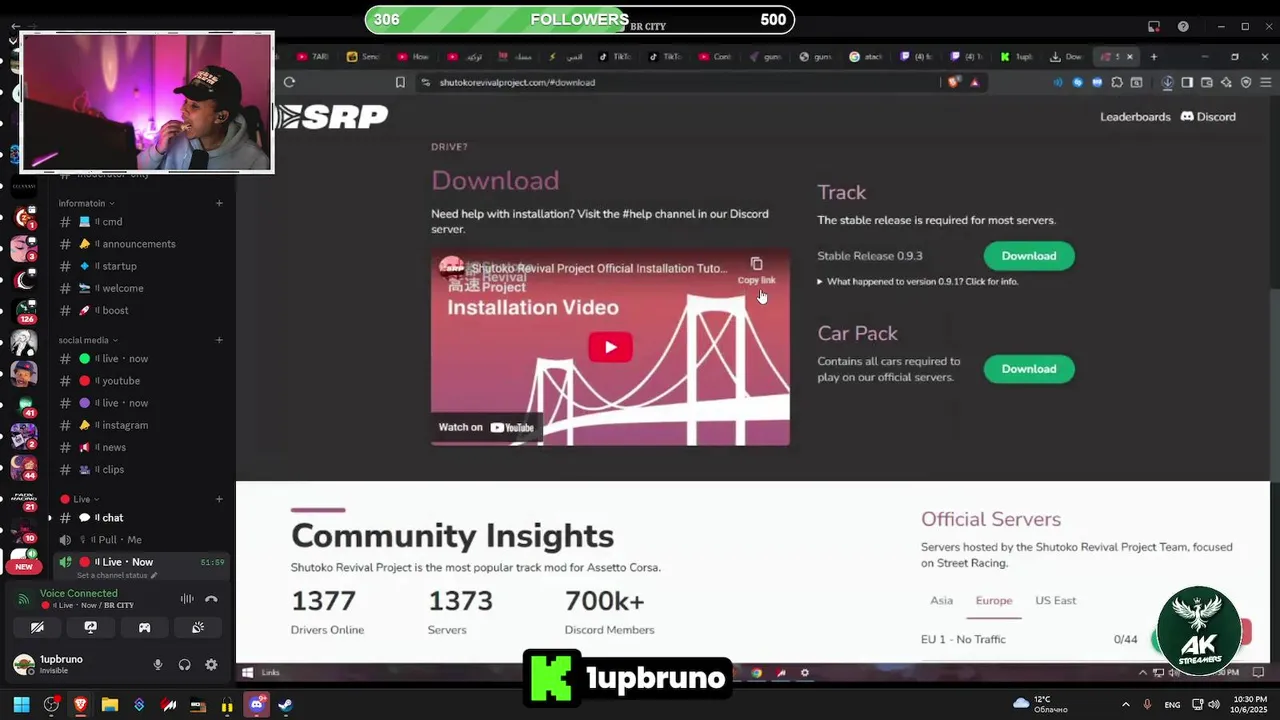
Task: Open the browser hamburger menu
Action: (1264, 82)
